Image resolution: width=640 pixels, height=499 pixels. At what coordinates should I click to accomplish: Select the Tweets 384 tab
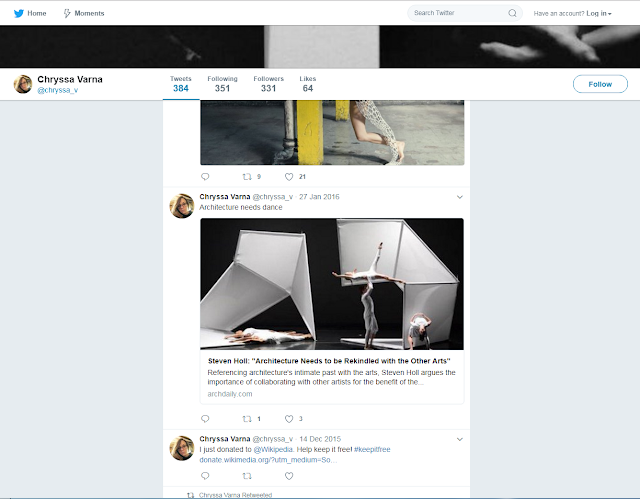(181, 84)
